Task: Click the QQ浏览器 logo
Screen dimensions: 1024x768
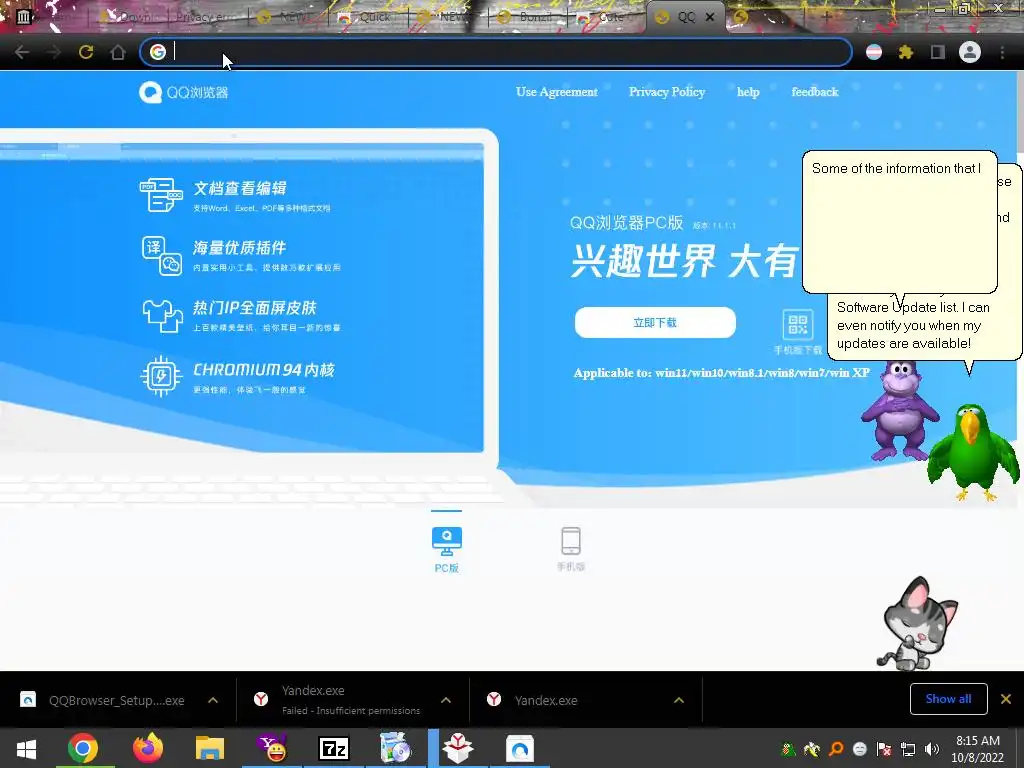Action: pos(184,92)
